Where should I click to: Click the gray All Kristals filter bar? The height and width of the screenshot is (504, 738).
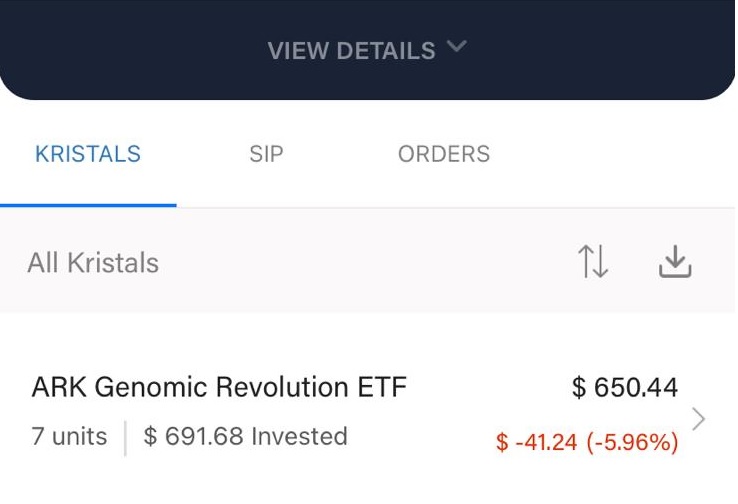click(x=367, y=261)
